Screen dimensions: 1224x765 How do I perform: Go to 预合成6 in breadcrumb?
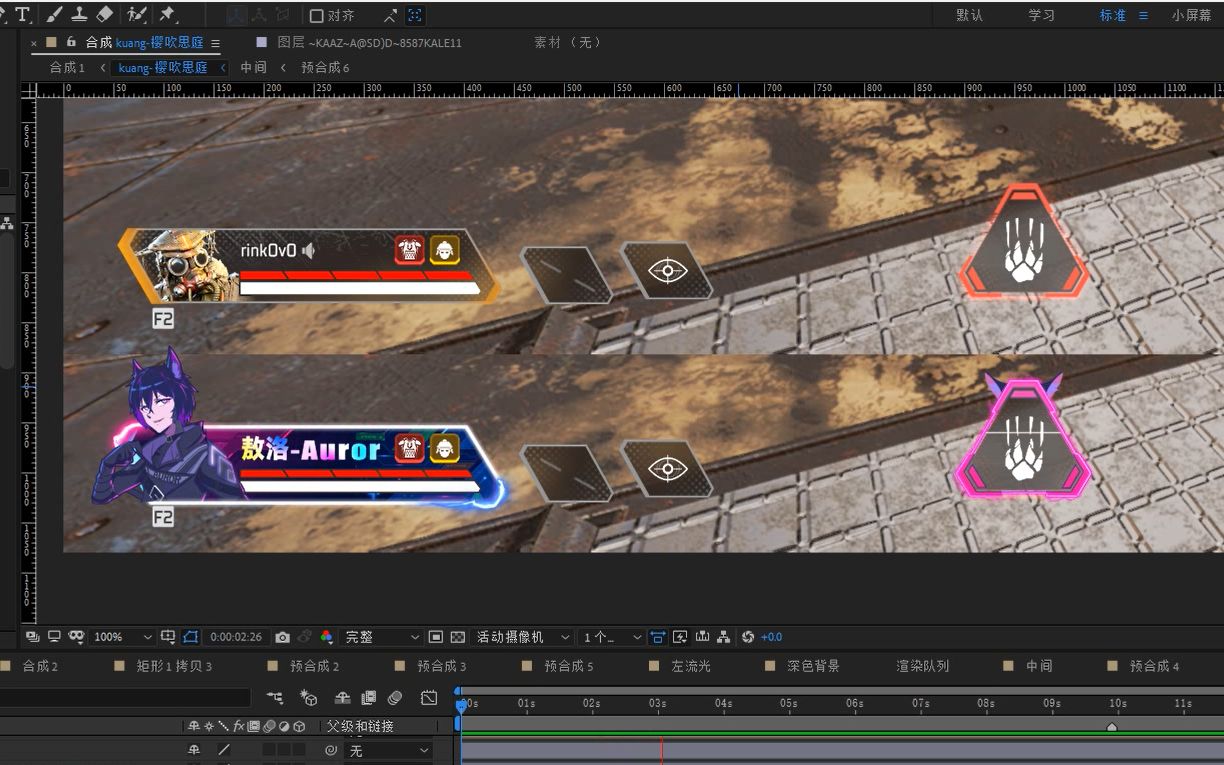tap(325, 67)
